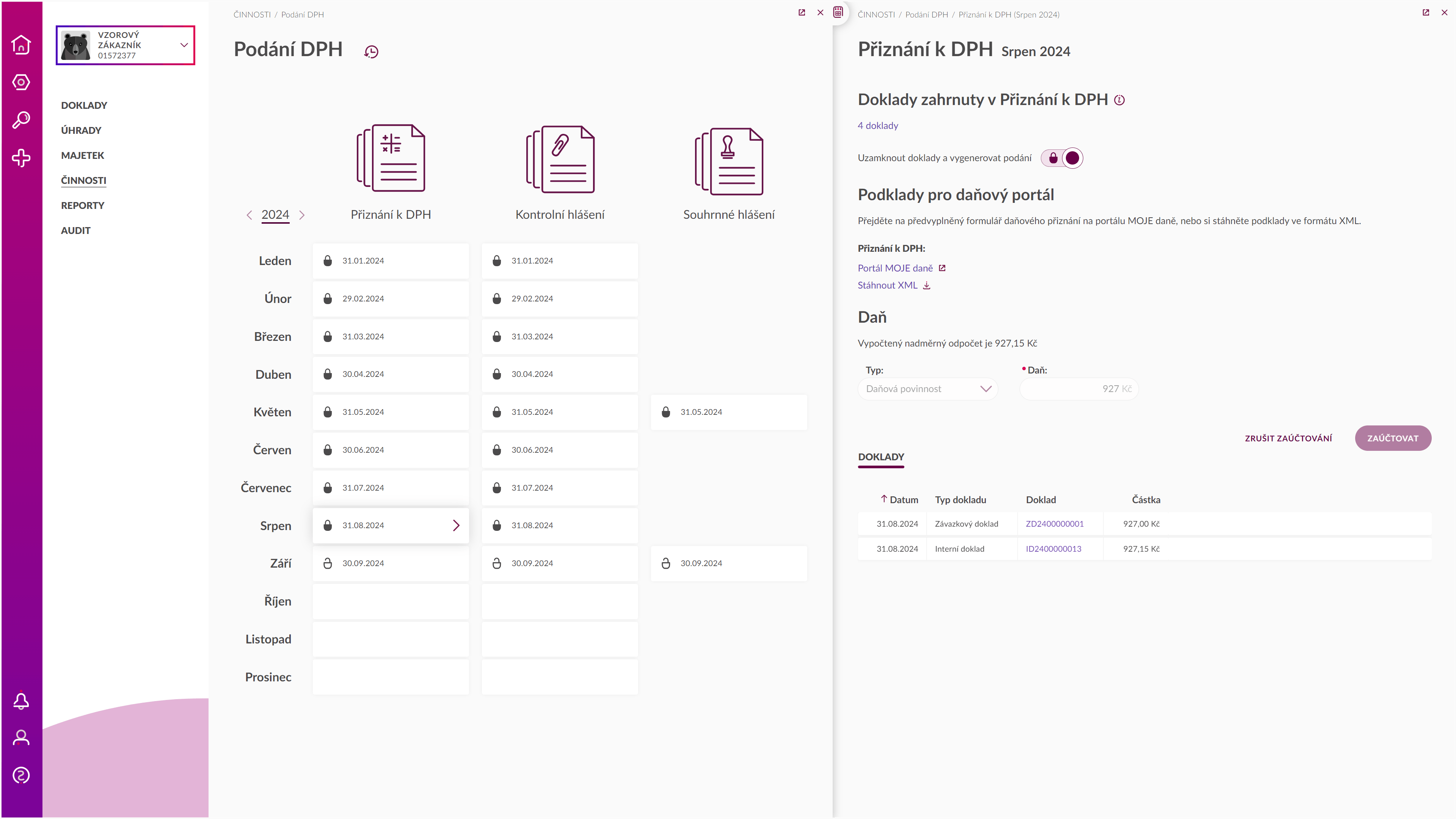This screenshot has width=1456, height=819.
Task: Open document ID2400000013 link
Action: coord(1054,549)
